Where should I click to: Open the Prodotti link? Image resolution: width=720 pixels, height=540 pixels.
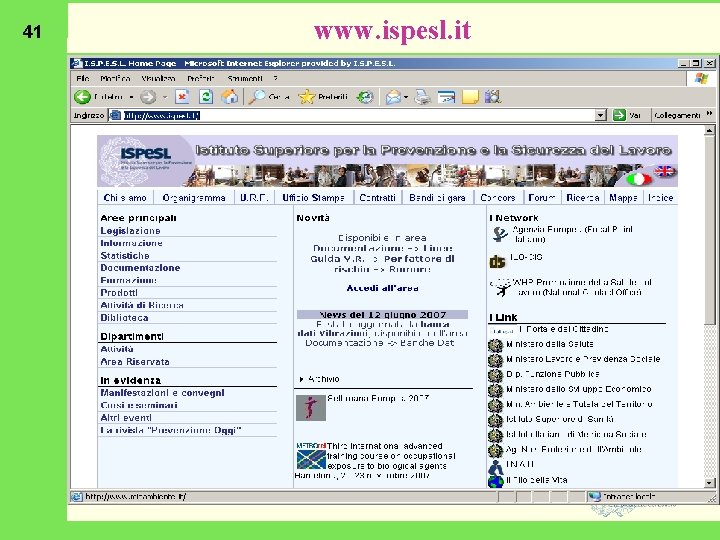[x=119, y=293]
